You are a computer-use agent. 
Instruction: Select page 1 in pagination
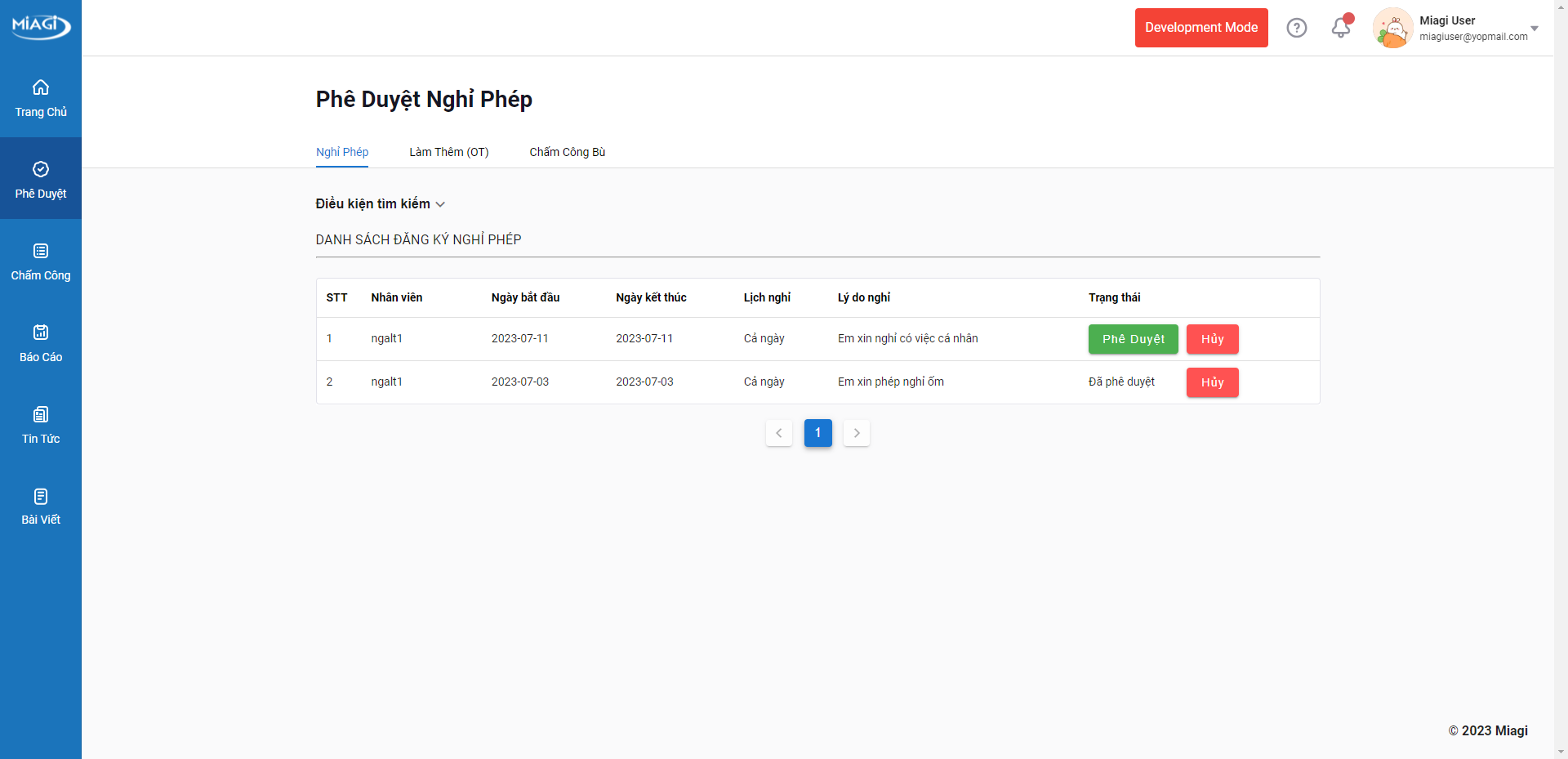point(817,433)
